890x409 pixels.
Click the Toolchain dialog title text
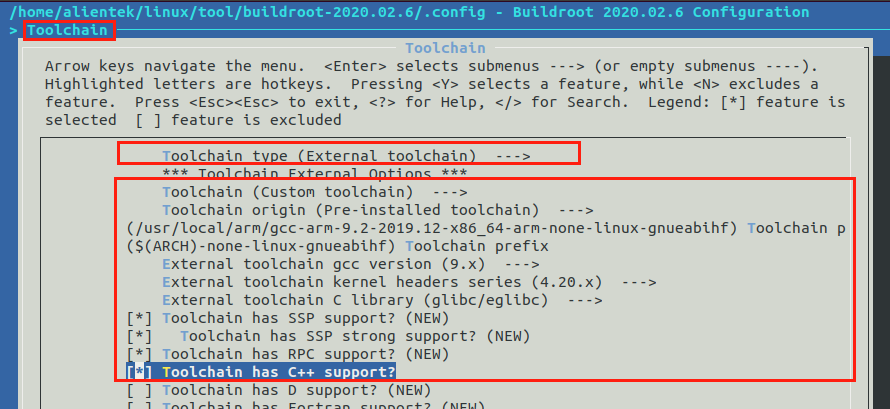(x=445, y=48)
